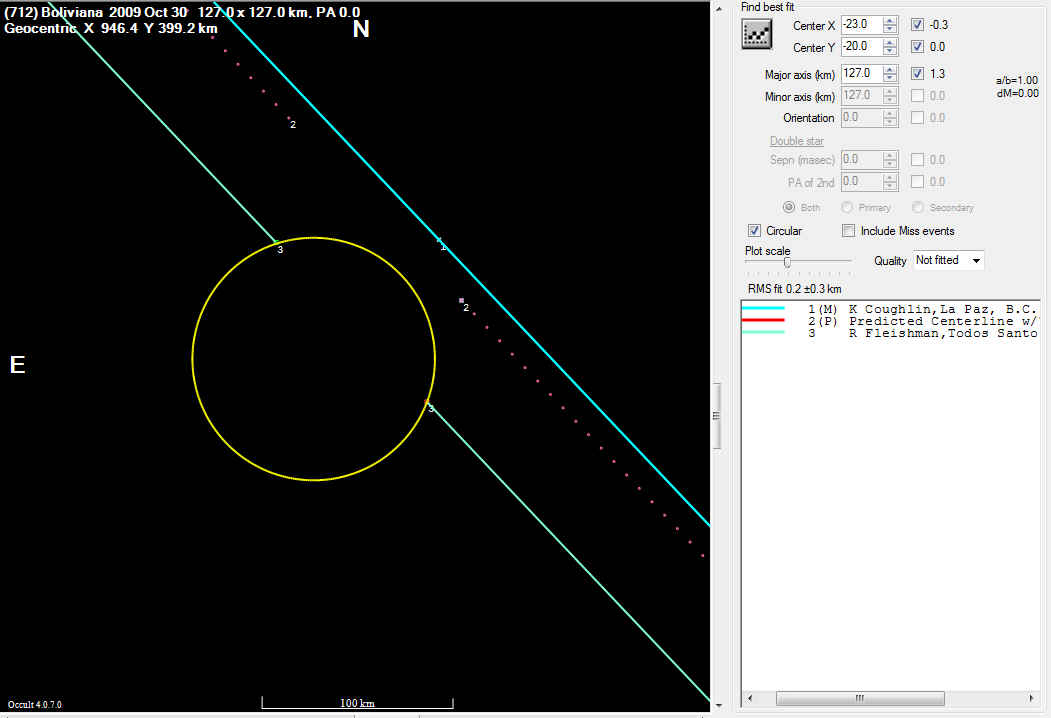Viewport: 1051px width, 718px height.
Task: Click the Plot scale slider handle
Action: [787, 262]
